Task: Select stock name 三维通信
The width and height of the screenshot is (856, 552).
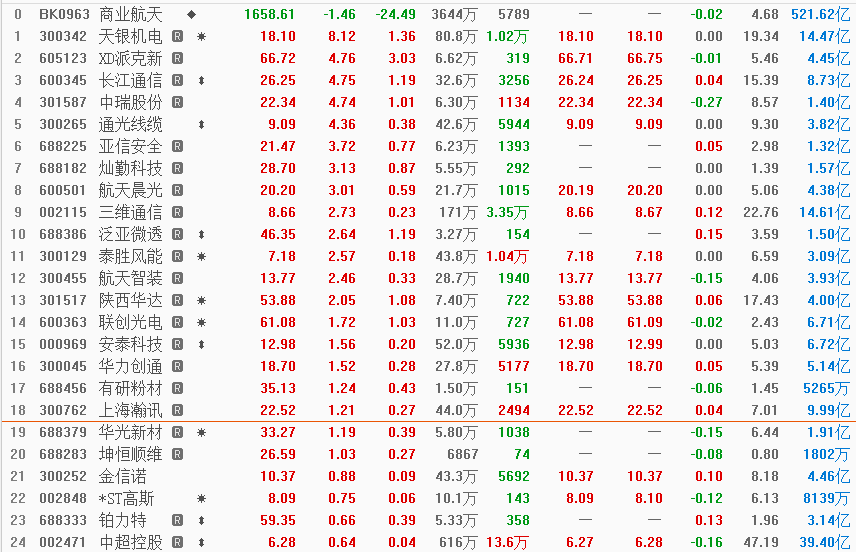Action: pos(130,212)
